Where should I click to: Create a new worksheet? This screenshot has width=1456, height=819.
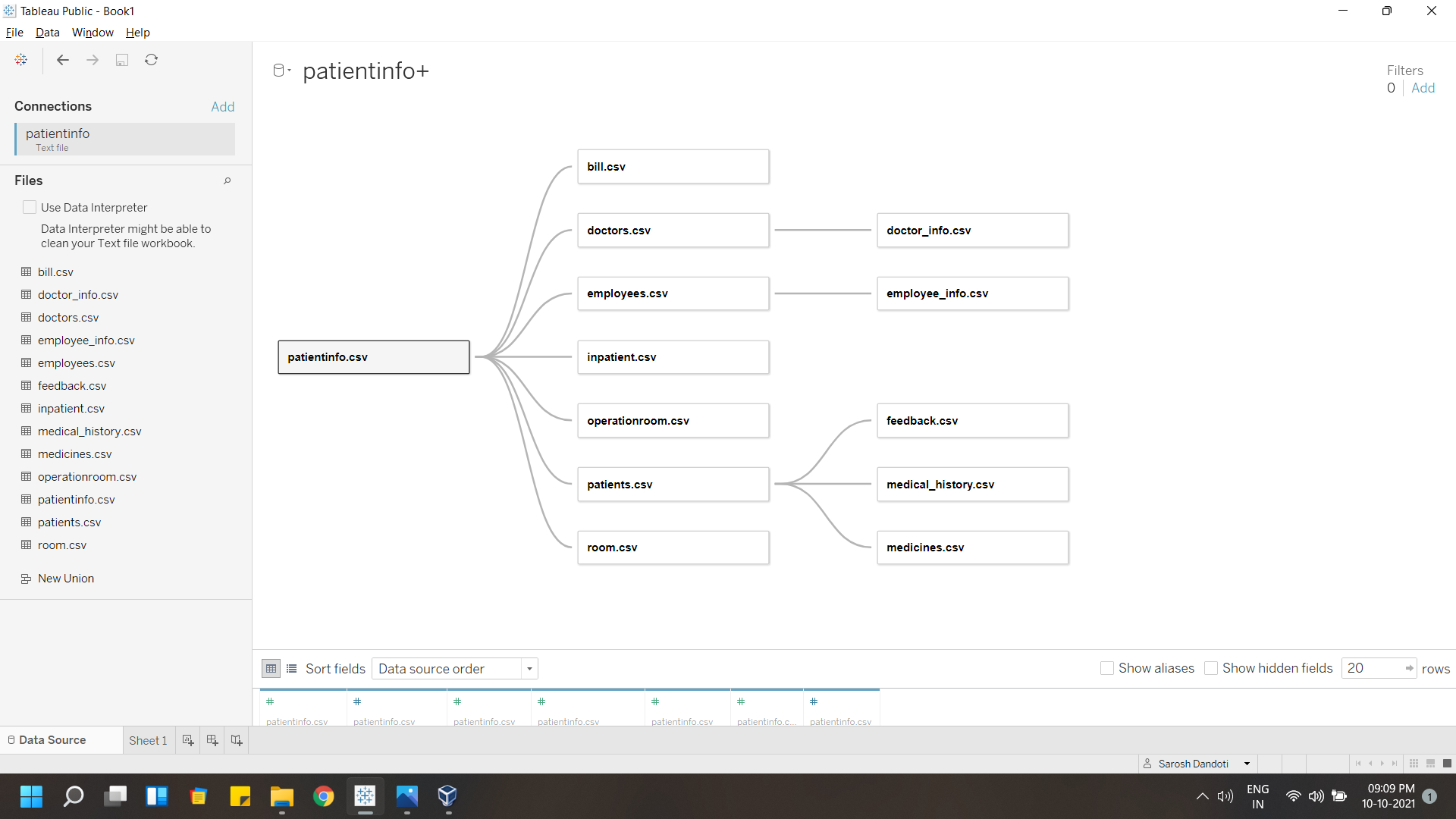point(188,740)
